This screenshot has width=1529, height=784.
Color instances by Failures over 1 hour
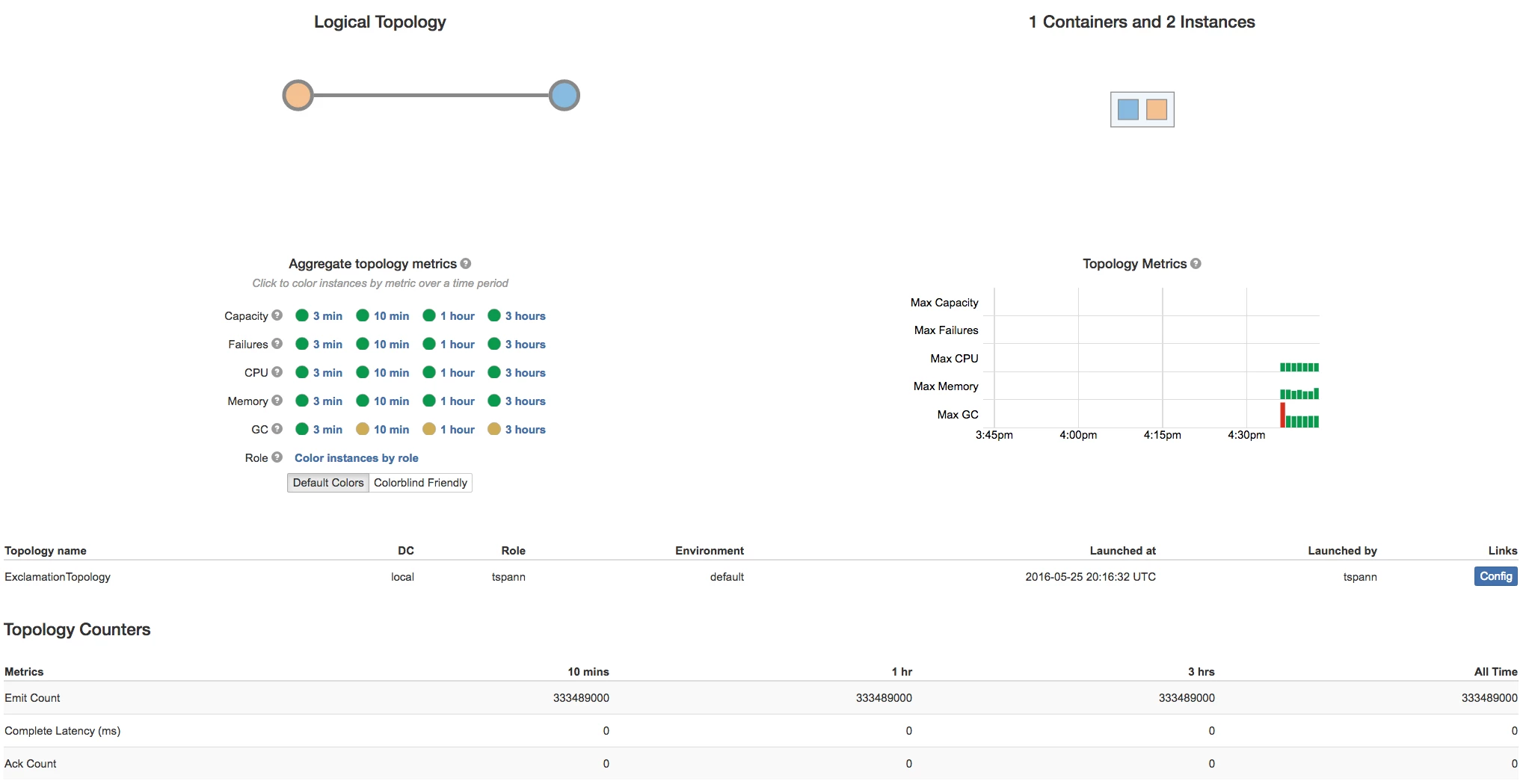pos(449,345)
